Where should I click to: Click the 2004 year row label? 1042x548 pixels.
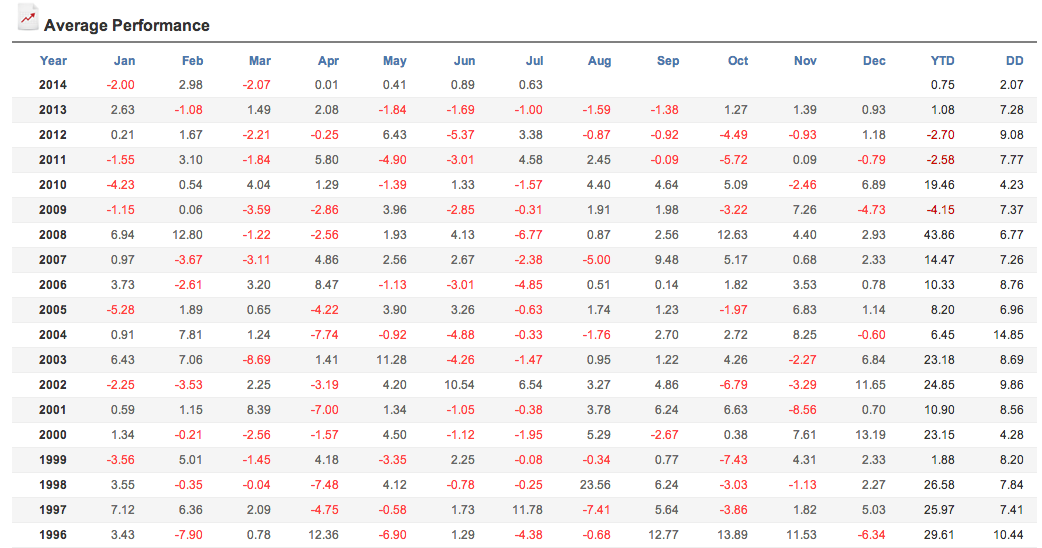point(52,335)
